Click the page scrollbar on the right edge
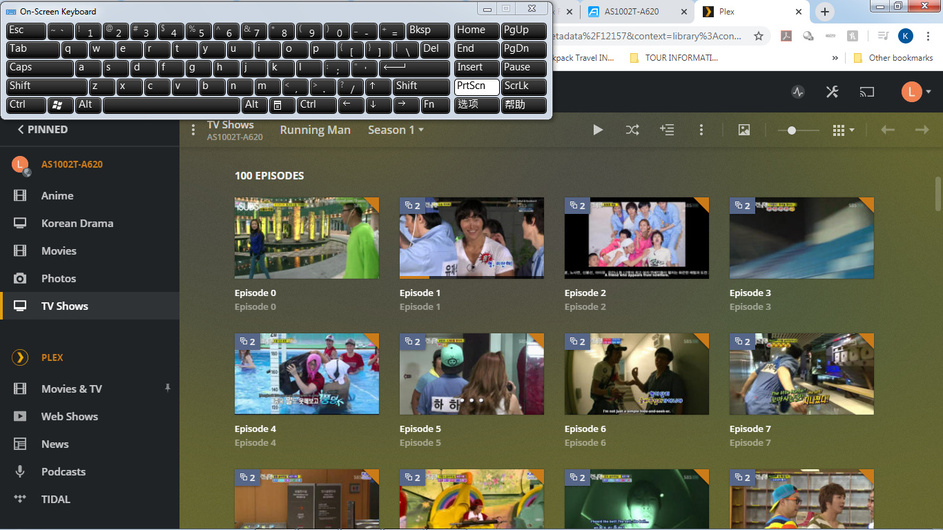Image resolution: width=943 pixels, height=530 pixels. pyautogui.click(x=938, y=193)
